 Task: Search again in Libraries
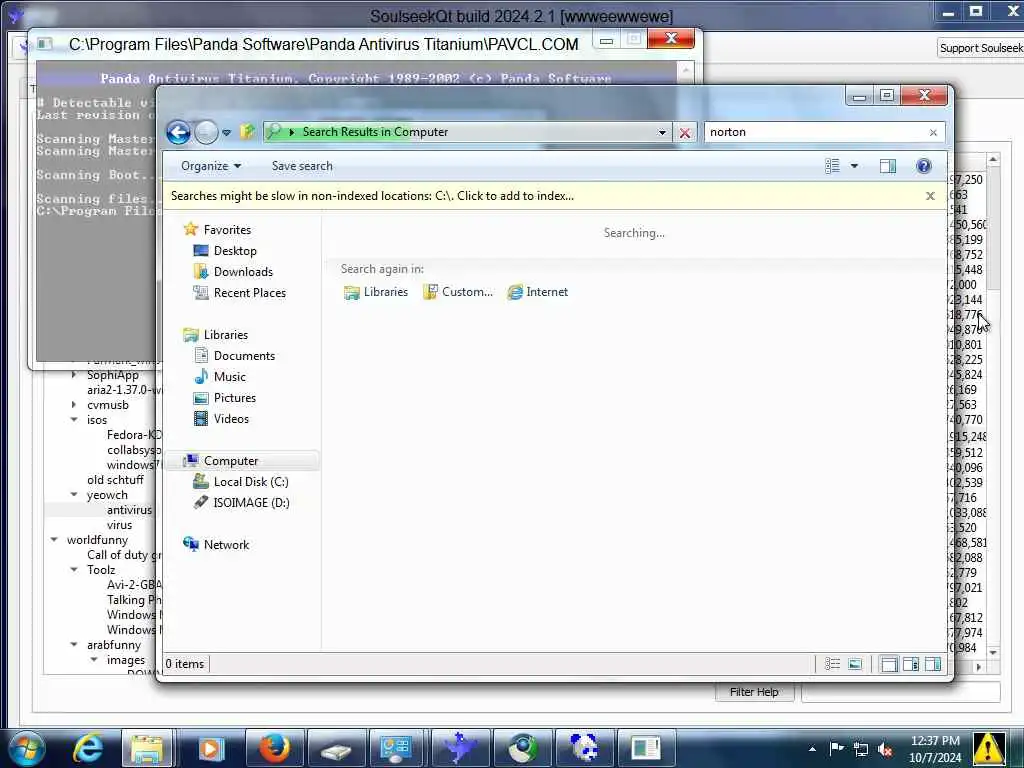376,292
